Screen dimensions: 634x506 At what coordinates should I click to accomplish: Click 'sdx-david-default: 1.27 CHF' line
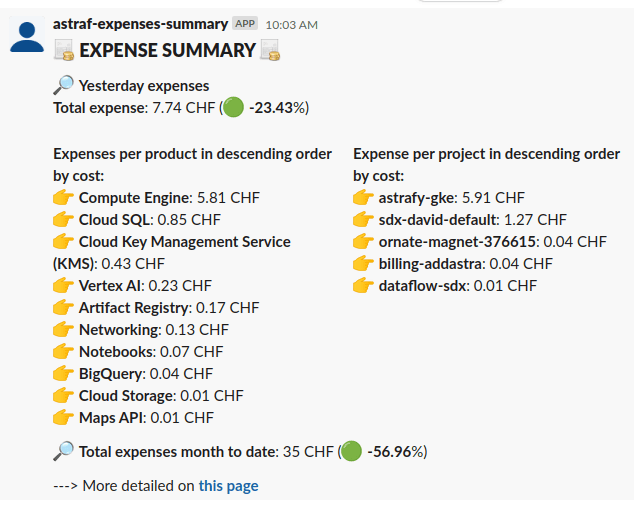[473, 220]
